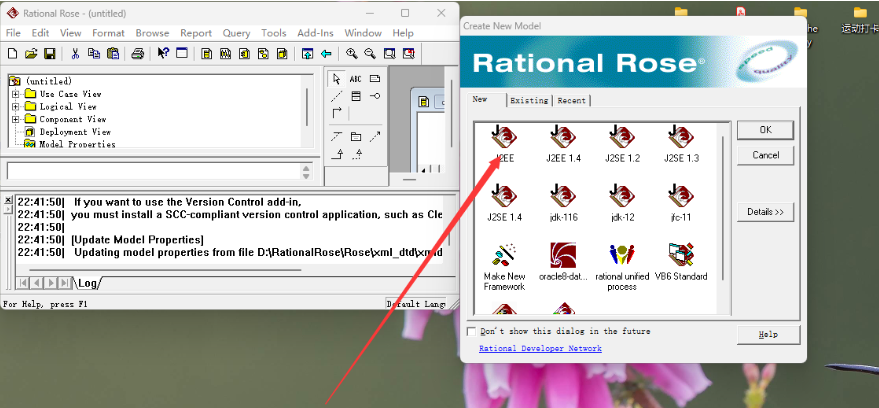Expand the Logical View node

15,106
